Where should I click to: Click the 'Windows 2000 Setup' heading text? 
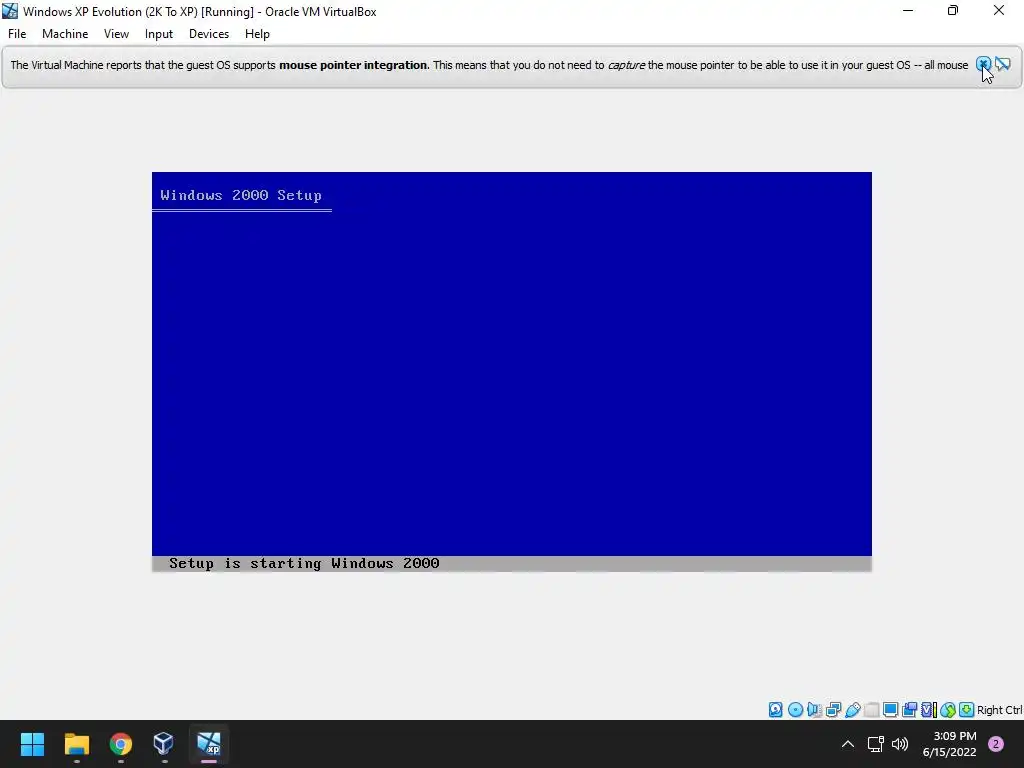(x=241, y=195)
